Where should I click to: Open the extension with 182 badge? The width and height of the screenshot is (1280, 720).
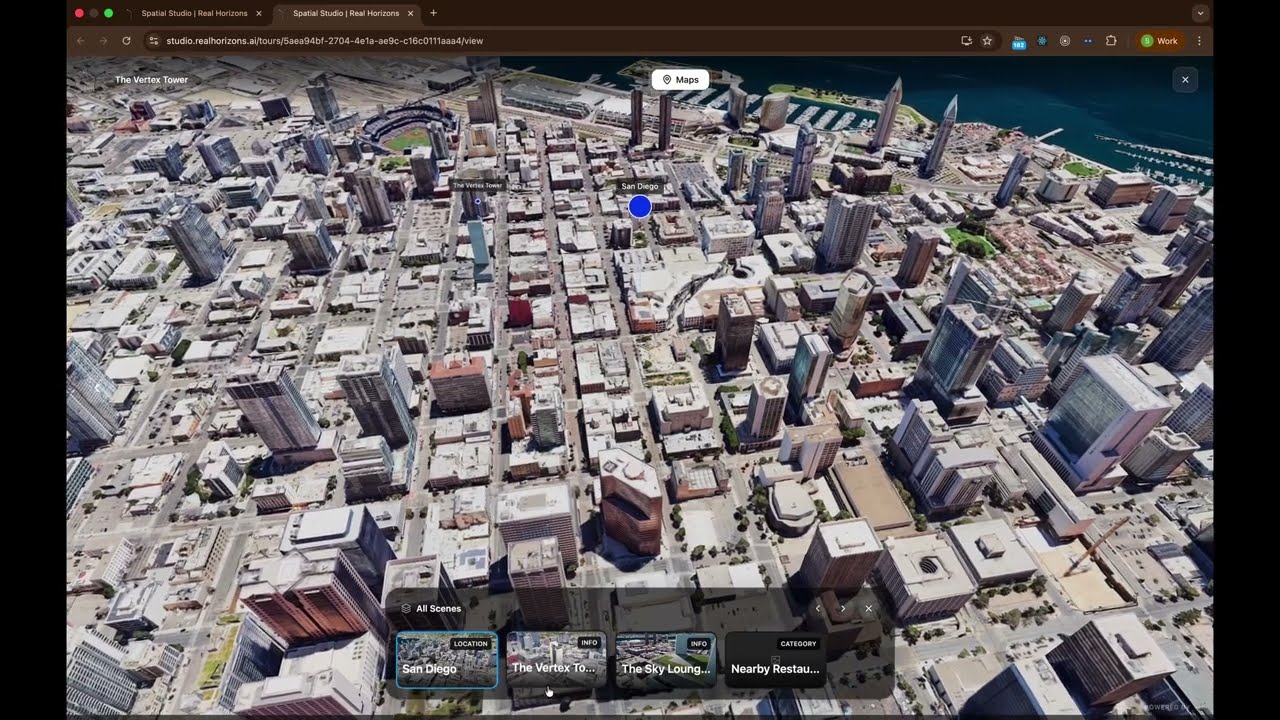1019,42
